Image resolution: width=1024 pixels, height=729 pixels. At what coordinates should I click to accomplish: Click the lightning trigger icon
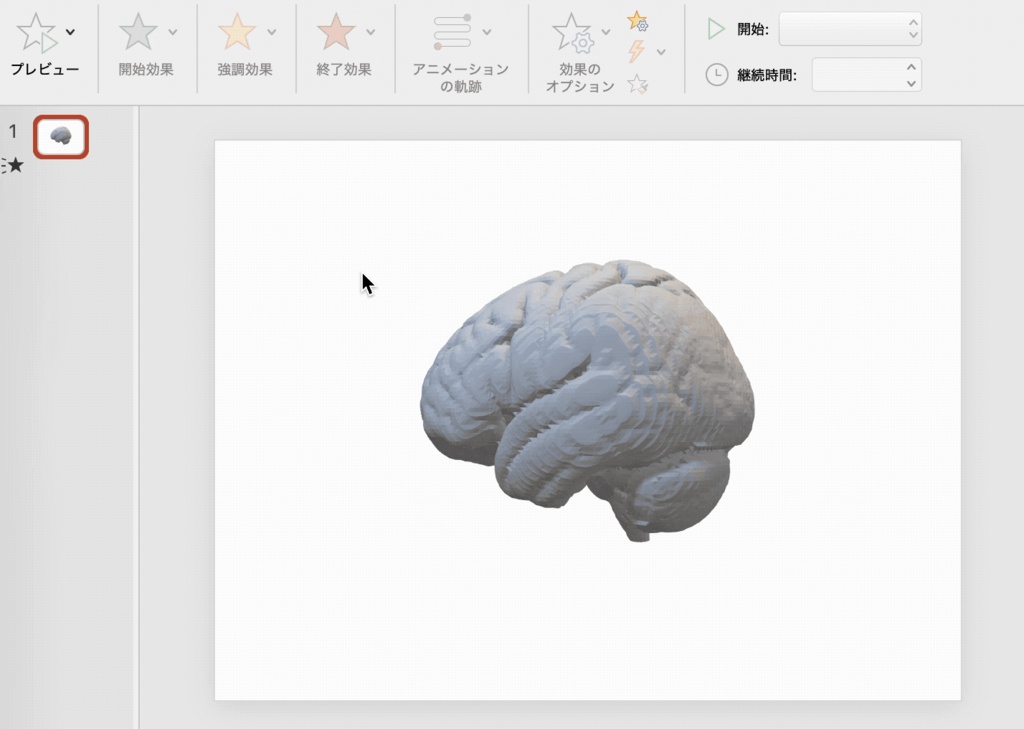coord(637,50)
